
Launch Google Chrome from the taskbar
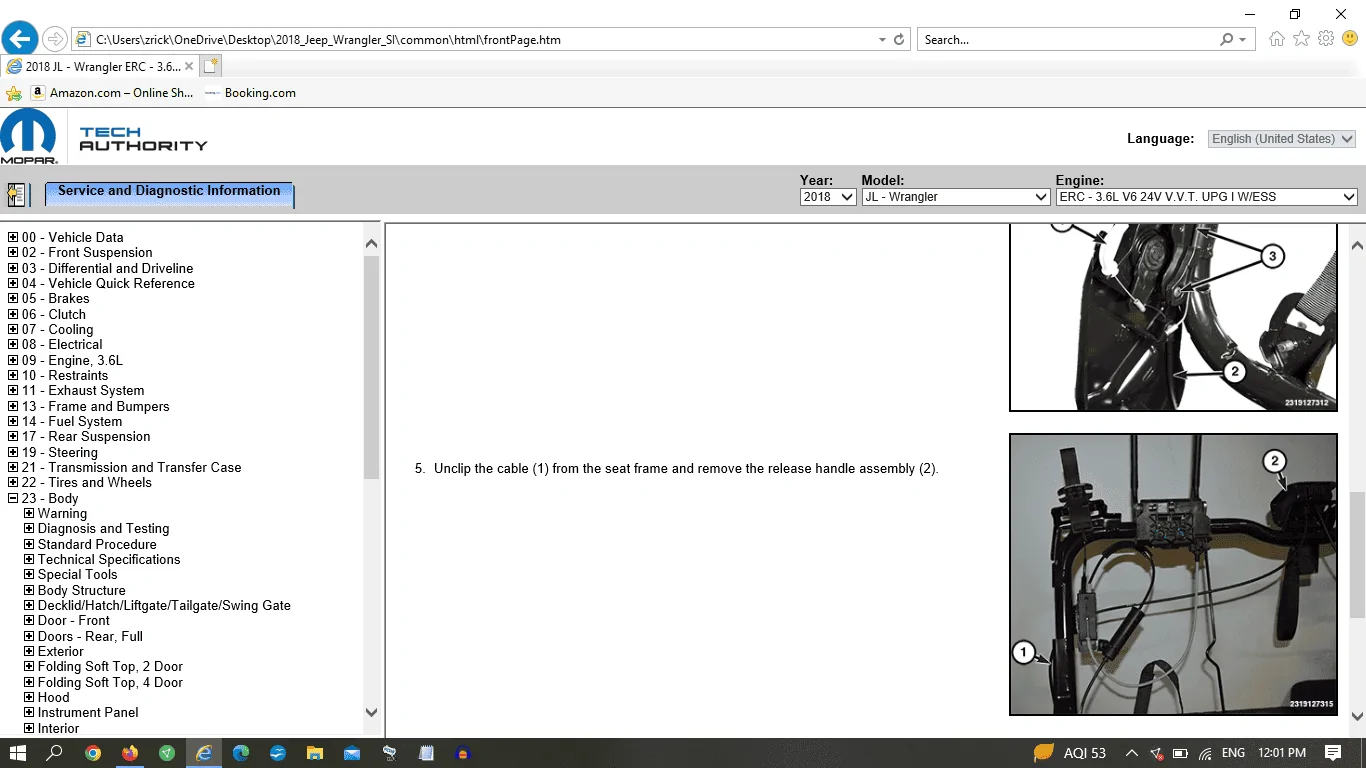click(93, 753)
